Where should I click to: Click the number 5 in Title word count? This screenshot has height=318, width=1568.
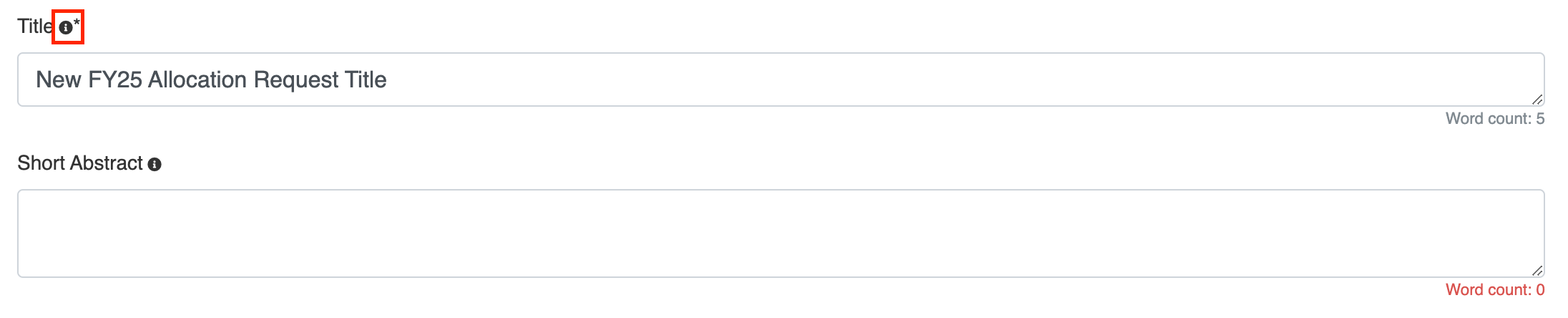coord(1540,119)
